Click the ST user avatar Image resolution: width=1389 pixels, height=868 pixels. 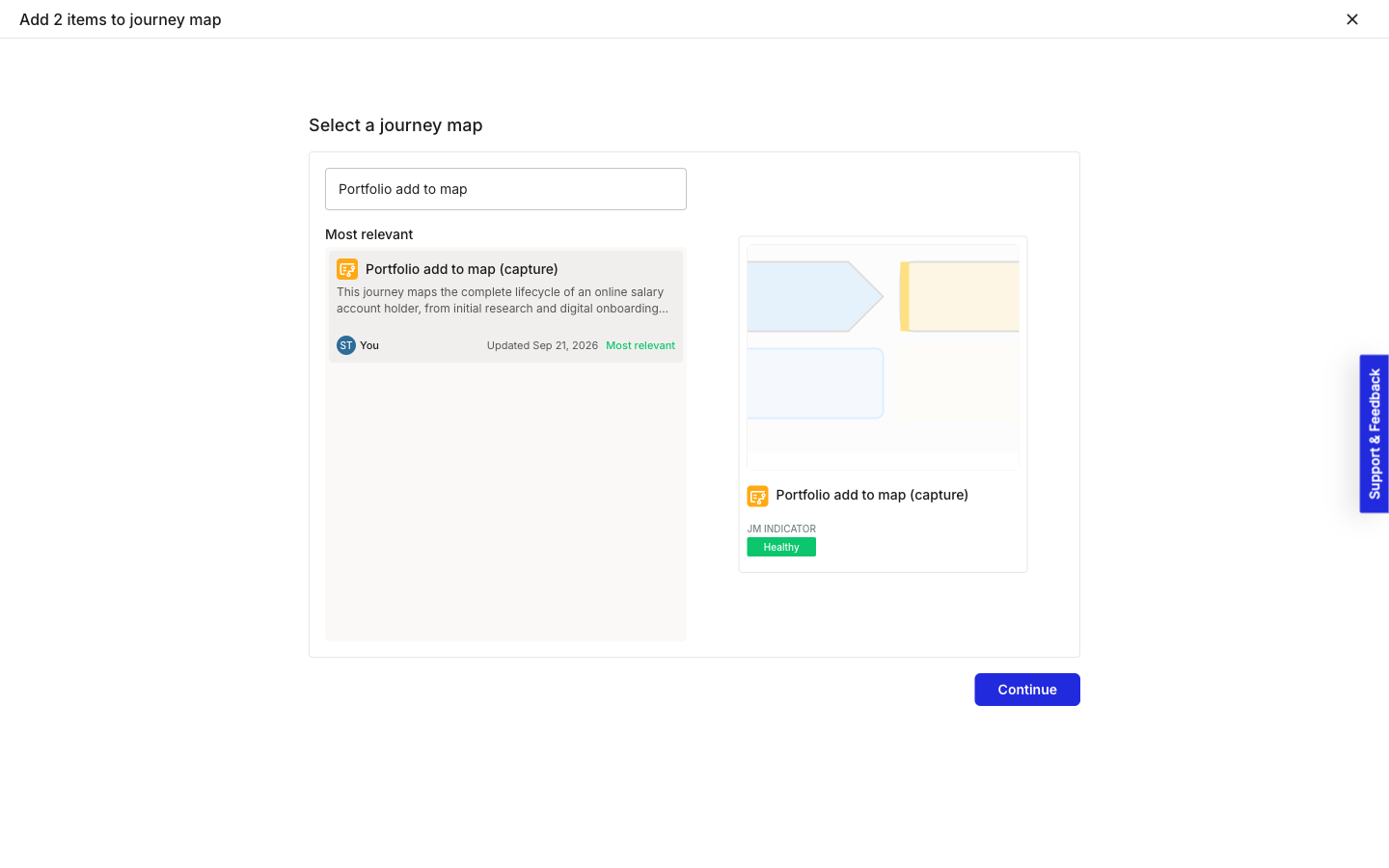point(346,345)
